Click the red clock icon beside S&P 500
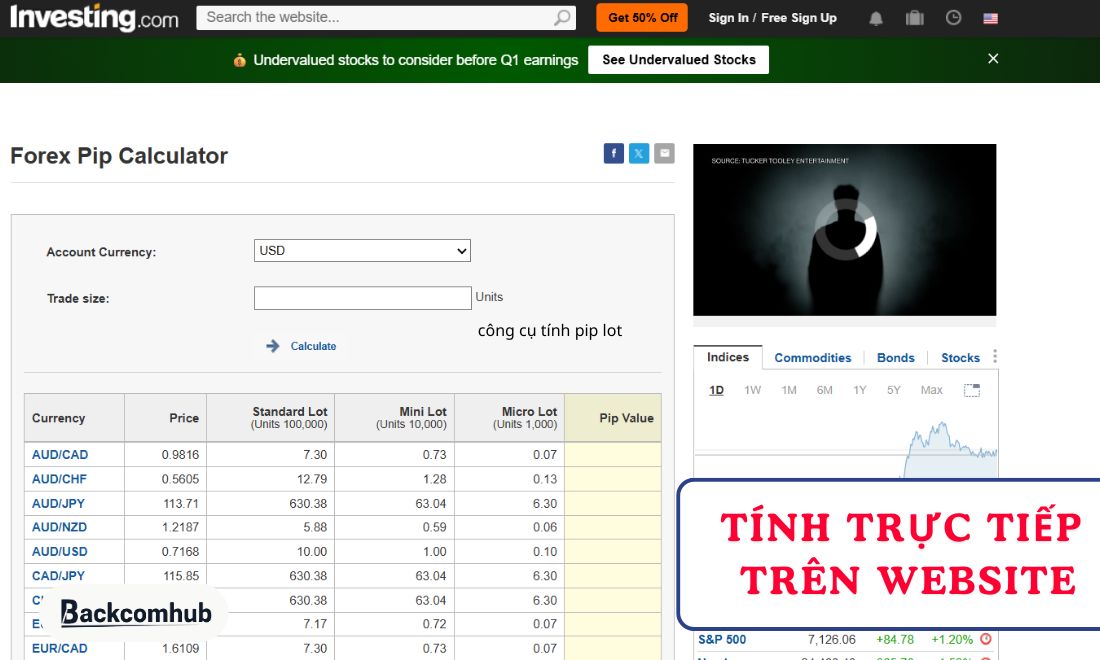The width and height of the screenshot is (1100, 660). (986, 639)
